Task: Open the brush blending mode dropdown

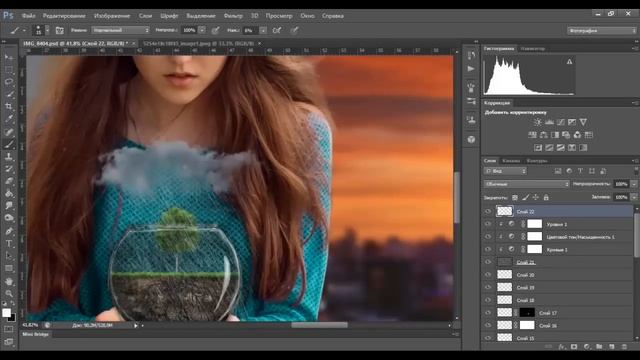Action: click(121, 30)
